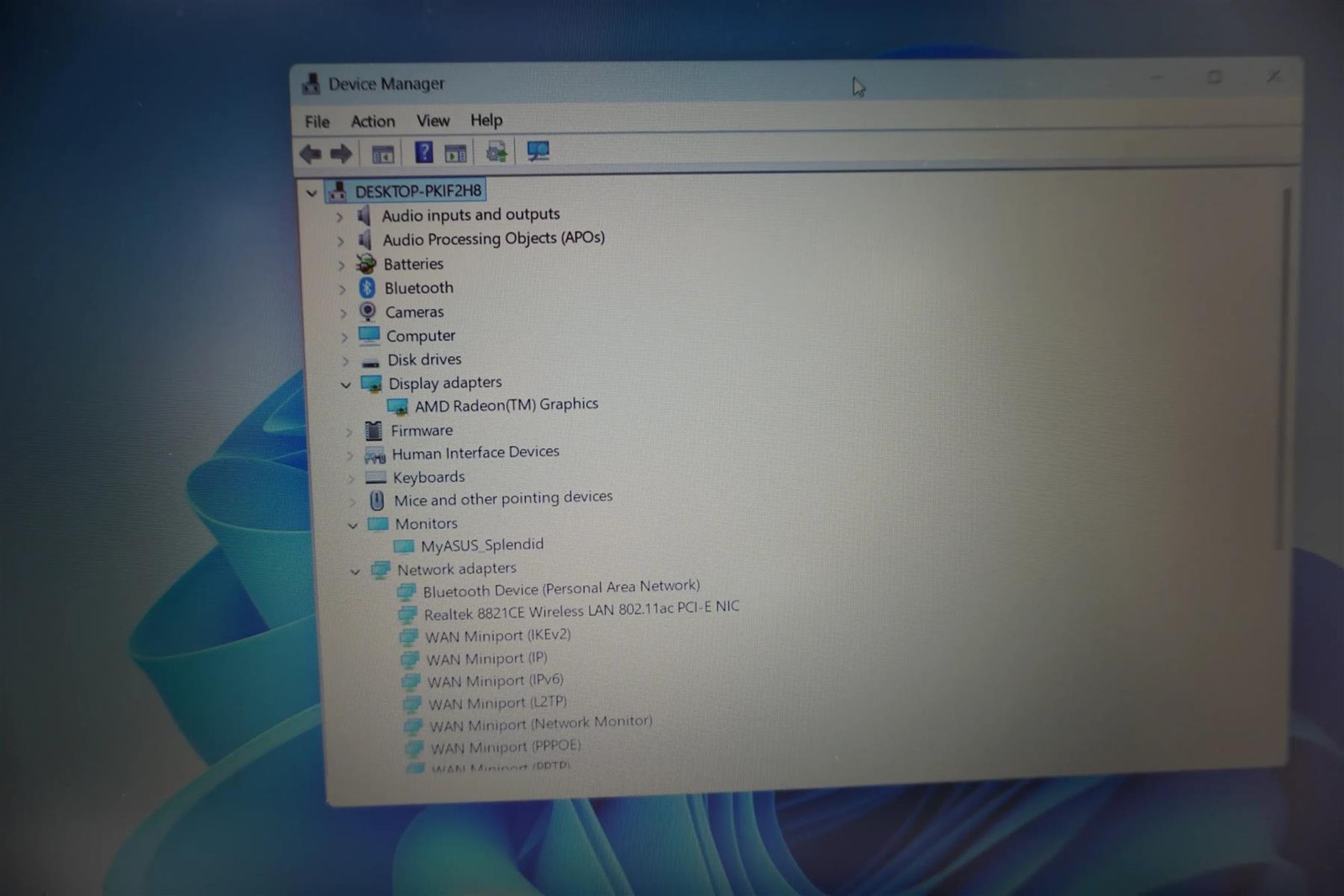Open the View menu
The width and height of the screenshot is (1344, 896).
(433, 121)
